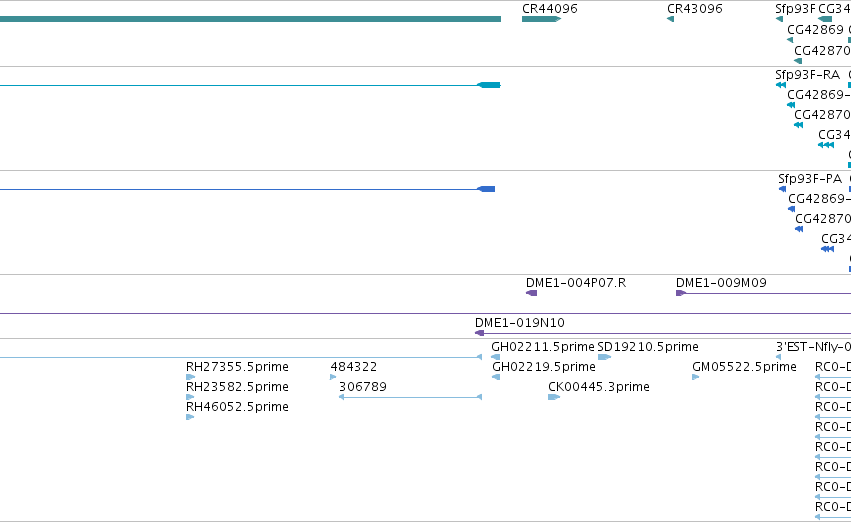Click the CR43096 small arrow glyph
This screenshot has height=522, width=851.
click(x=670, y=19)
